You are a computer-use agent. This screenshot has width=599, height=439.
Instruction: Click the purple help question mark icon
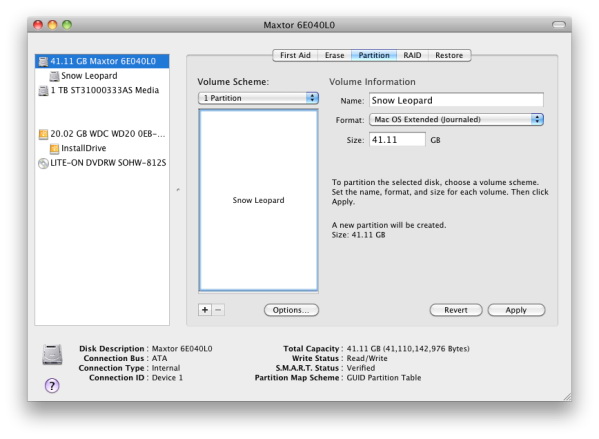click(x=52, y=386)
